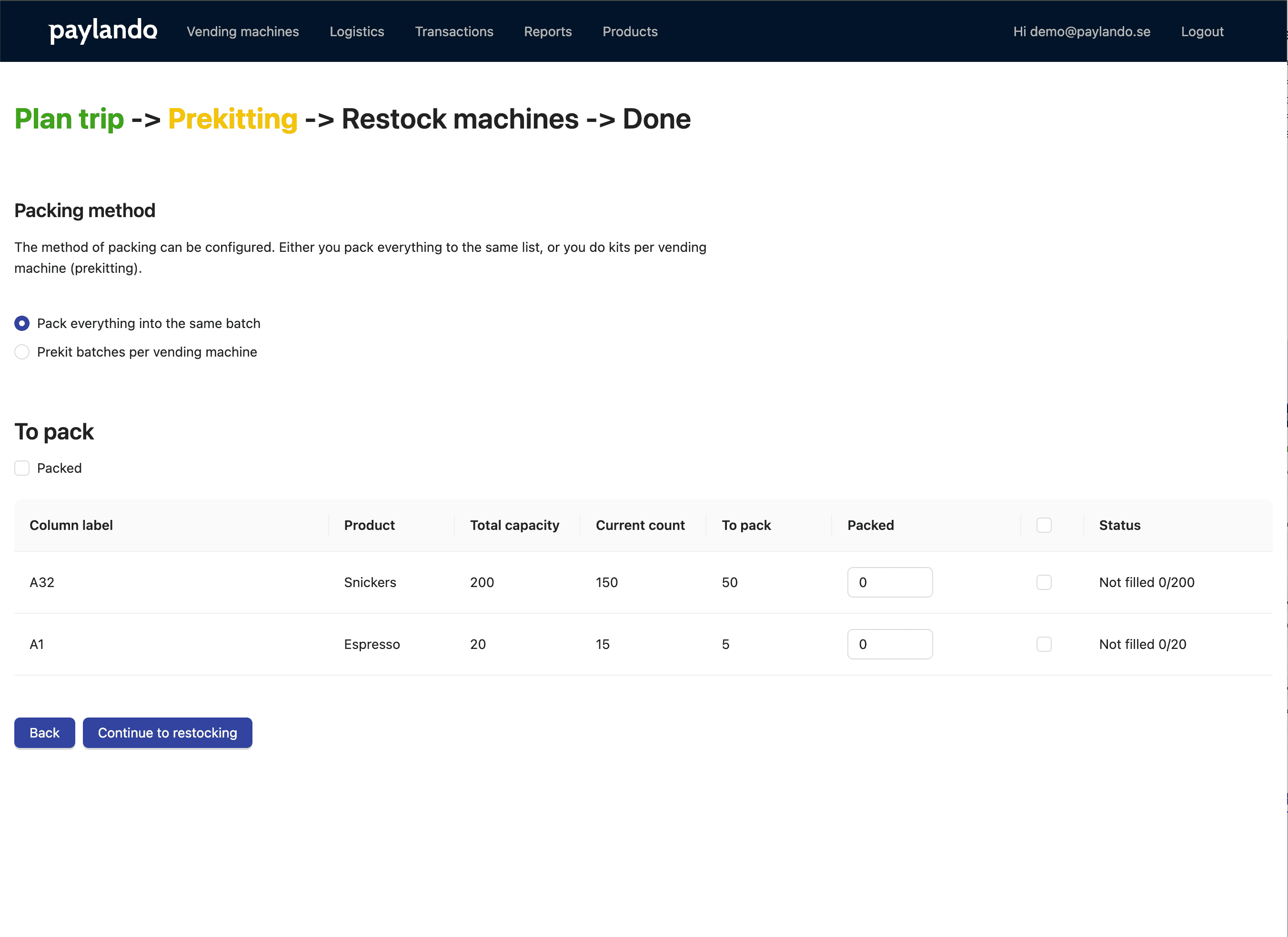1288x937 pixels.
Task: Click the To pack value 50
Action: (x=729, y=582)
